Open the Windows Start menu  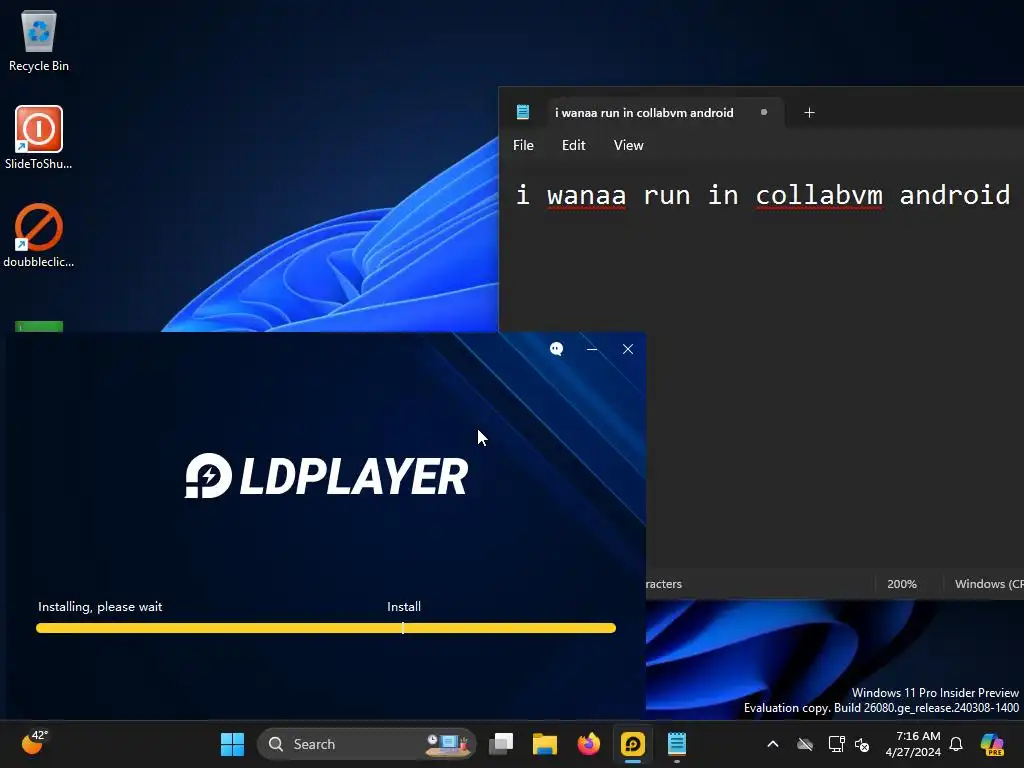pos(232,744)
